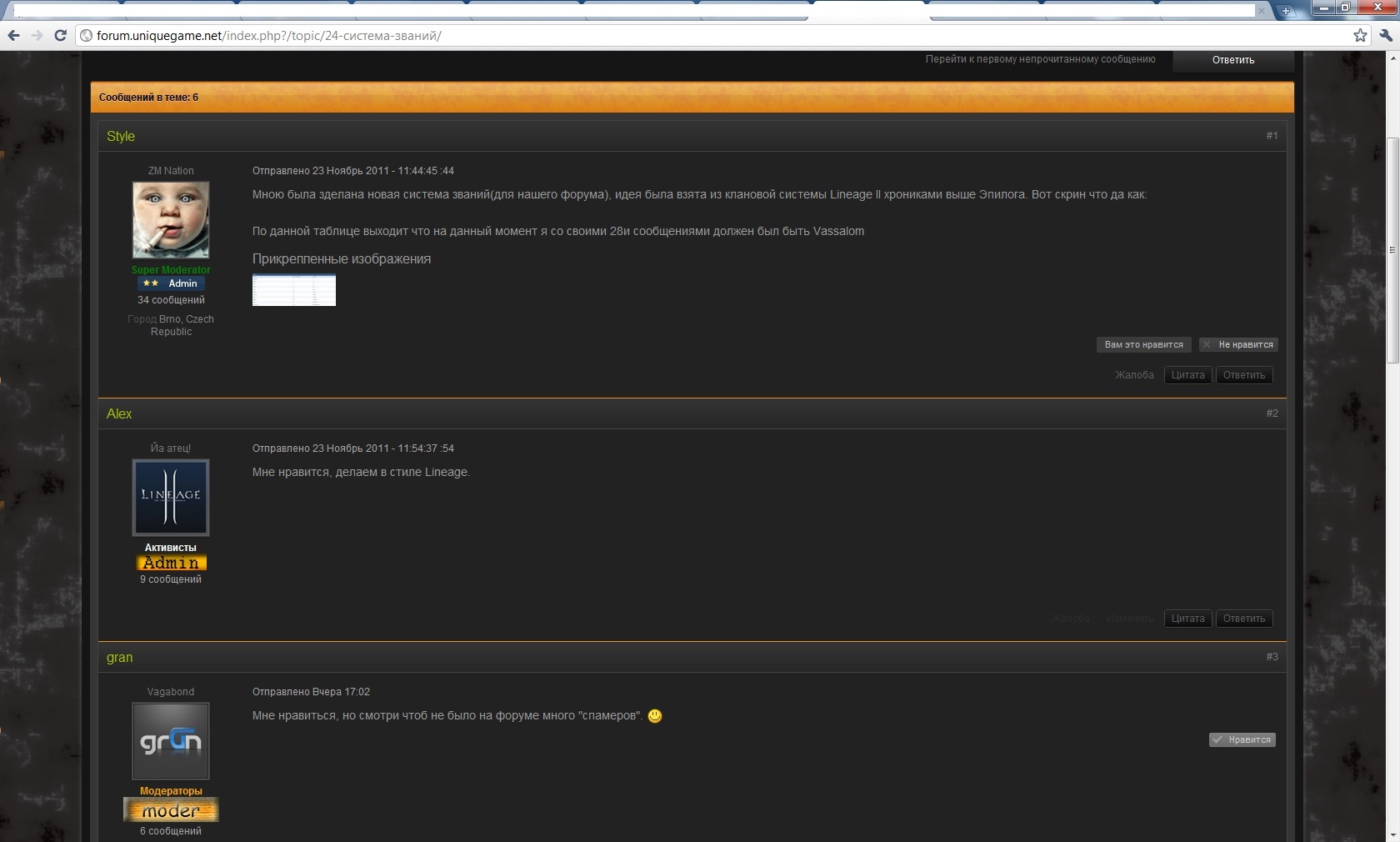Edit Alex's post via Изменить

tap(1130, 619)
